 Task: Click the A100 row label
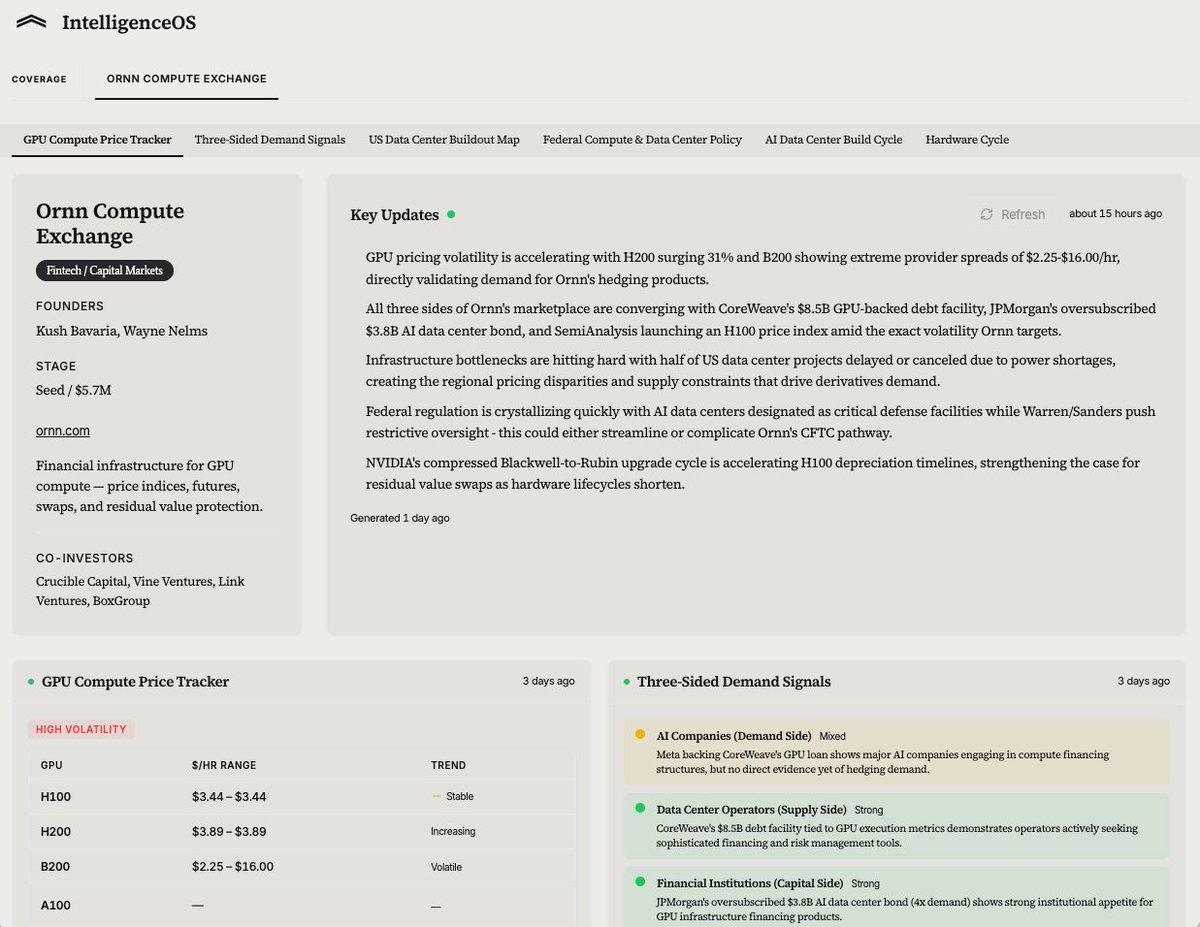pyautogui.click(x=56, y=905)
